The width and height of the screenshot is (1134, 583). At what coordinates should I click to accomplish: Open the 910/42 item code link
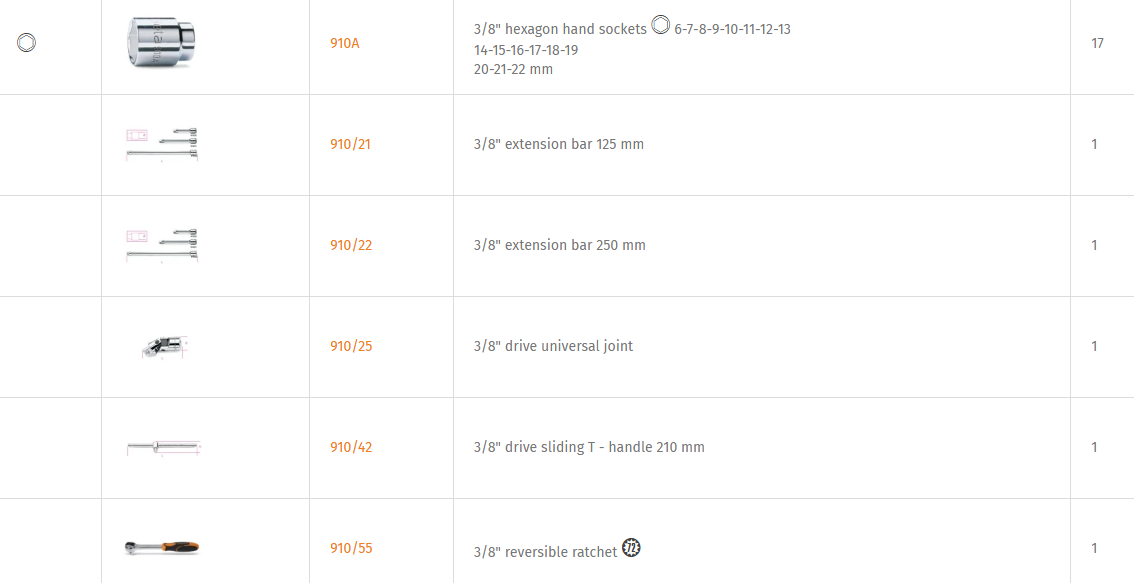[351, 447]
